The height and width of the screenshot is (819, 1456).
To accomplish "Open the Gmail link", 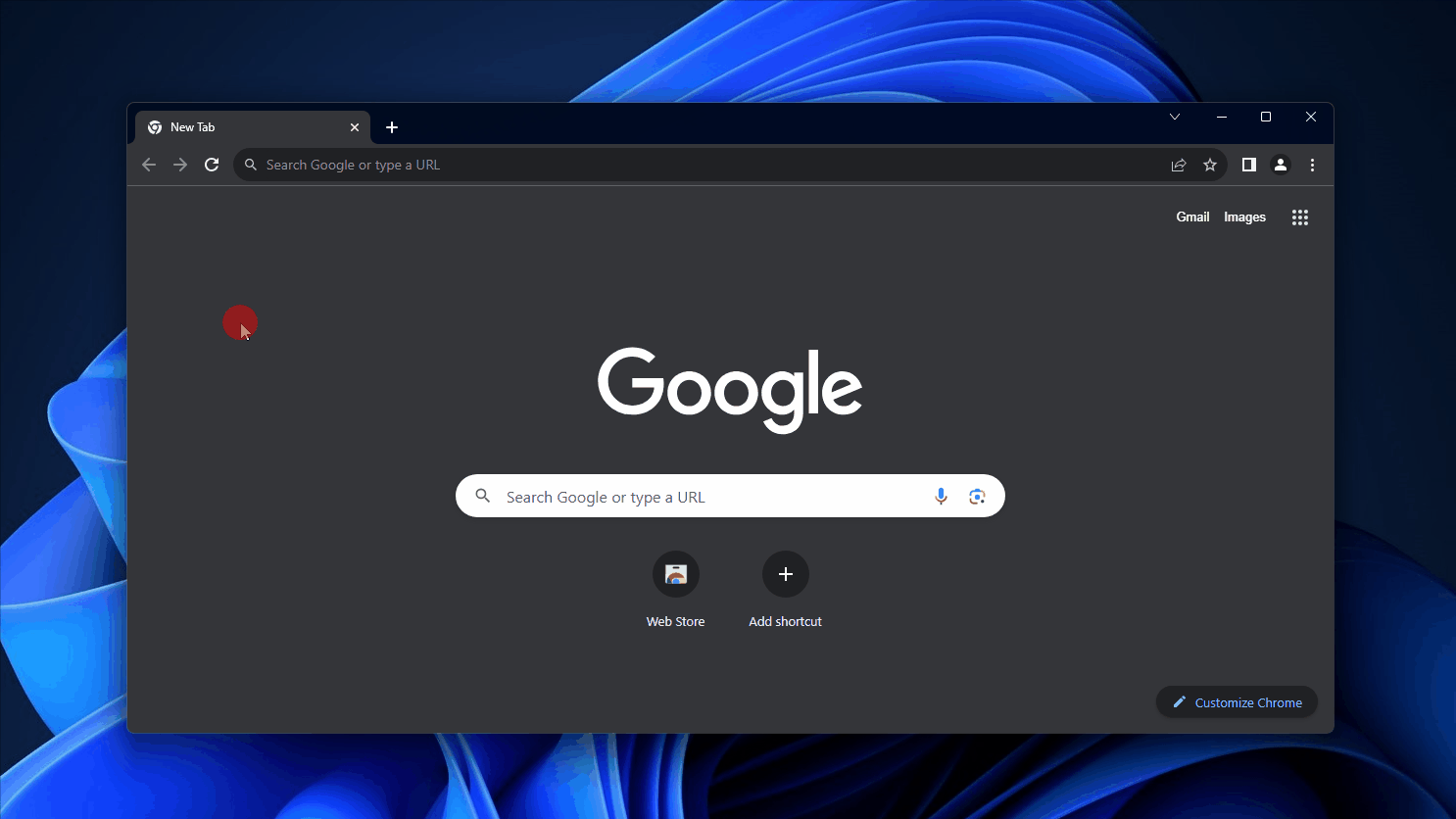I will pyautogui.click(x=1192, y=217).
